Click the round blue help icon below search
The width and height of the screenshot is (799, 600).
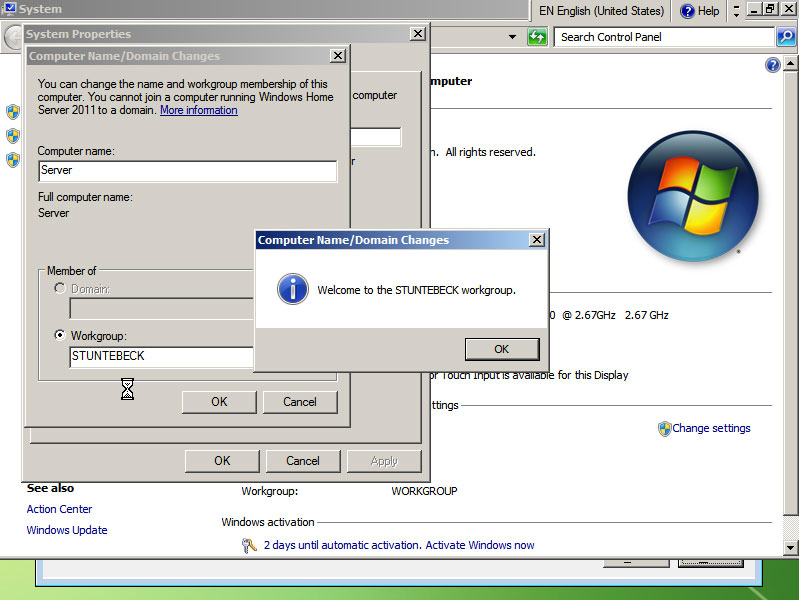(772, 65)
